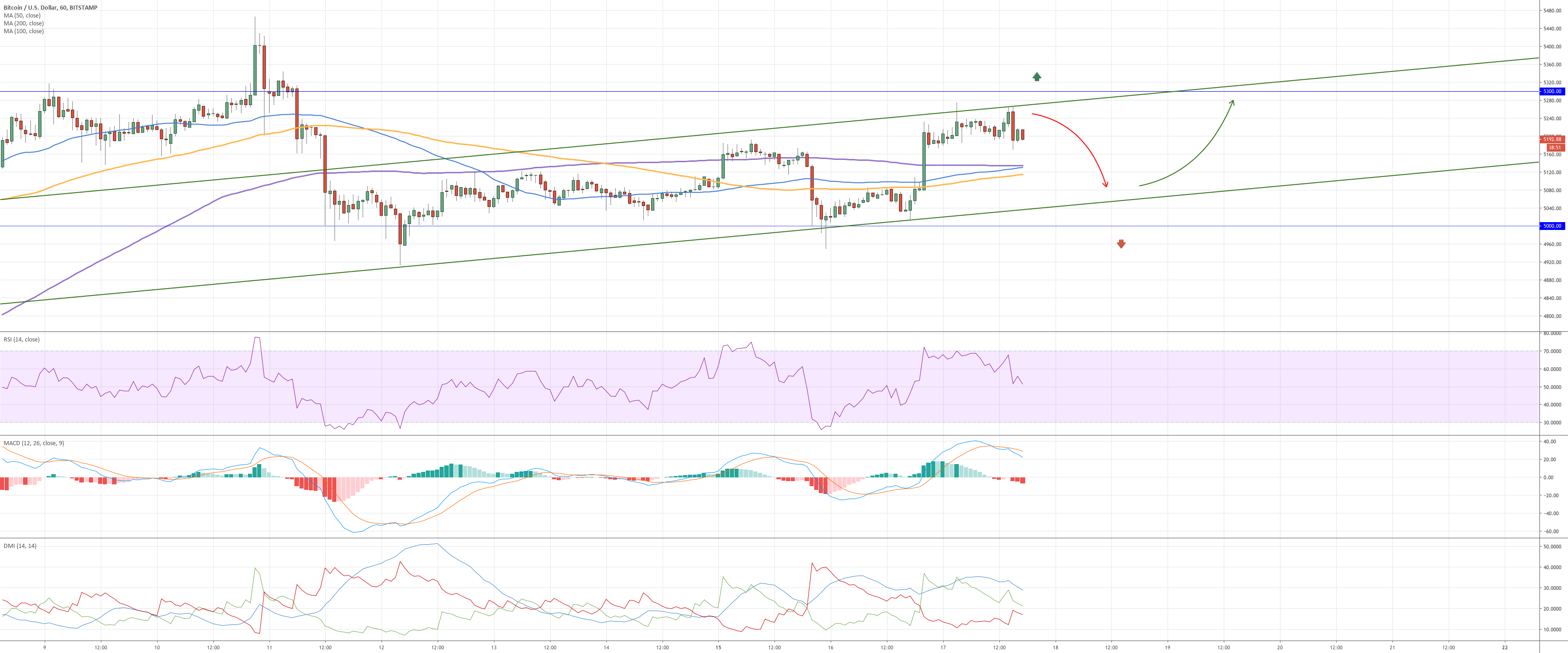Click the Bitcoin / U.S. Dollar symbol title
The height and width of the screenshot is (653, 1568).
coord(50,8)
